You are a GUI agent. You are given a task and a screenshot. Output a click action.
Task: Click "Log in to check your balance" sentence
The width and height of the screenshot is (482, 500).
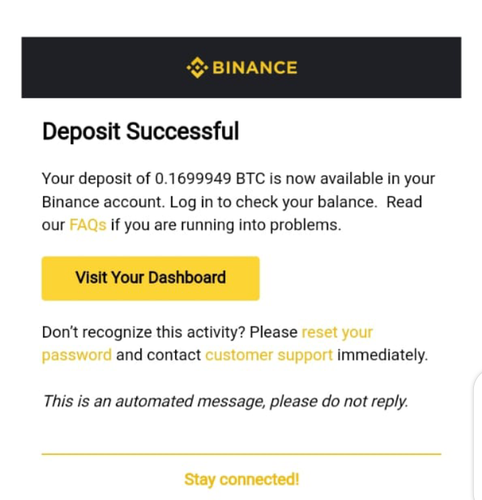click(x=273, y=202)
